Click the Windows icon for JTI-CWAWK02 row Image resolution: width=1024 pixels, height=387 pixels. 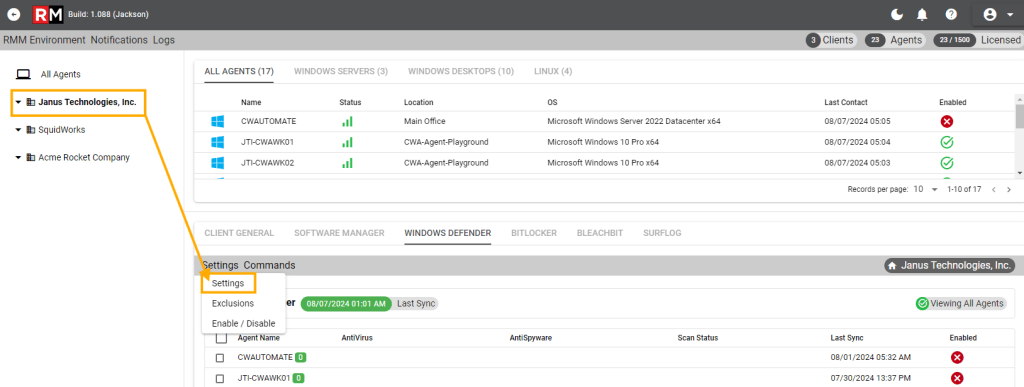217,163
